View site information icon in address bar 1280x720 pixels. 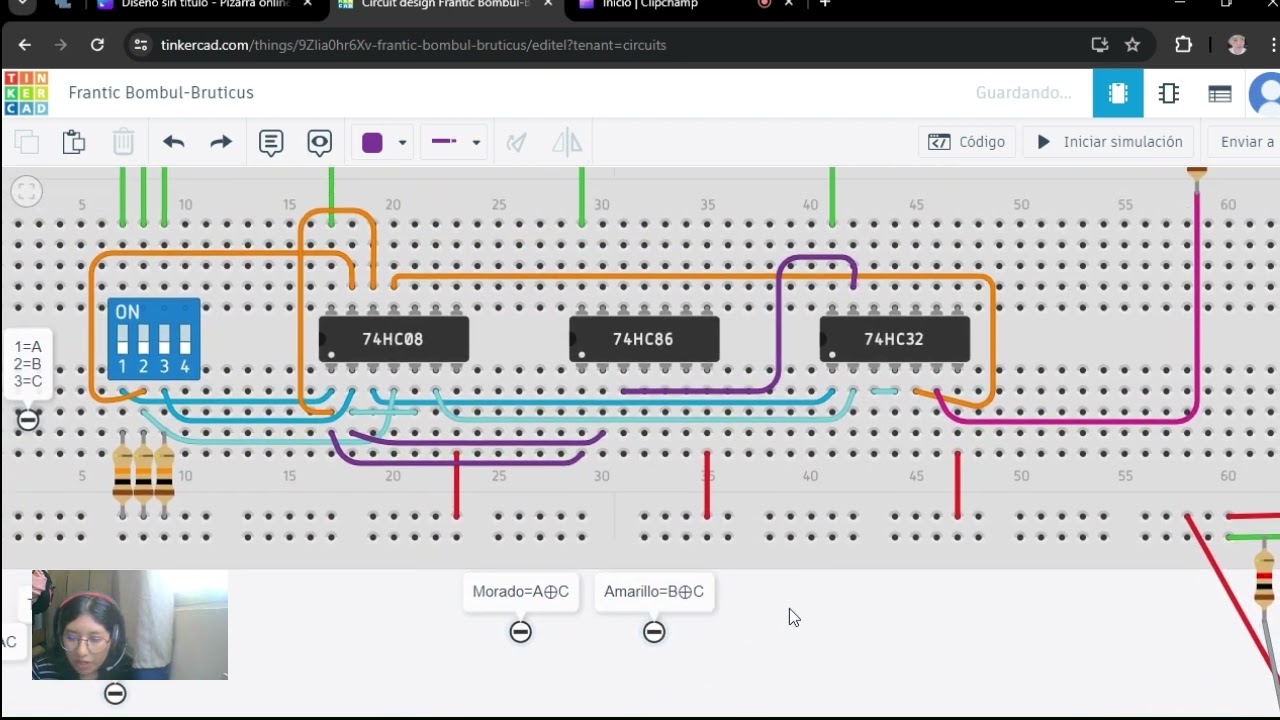141,45
